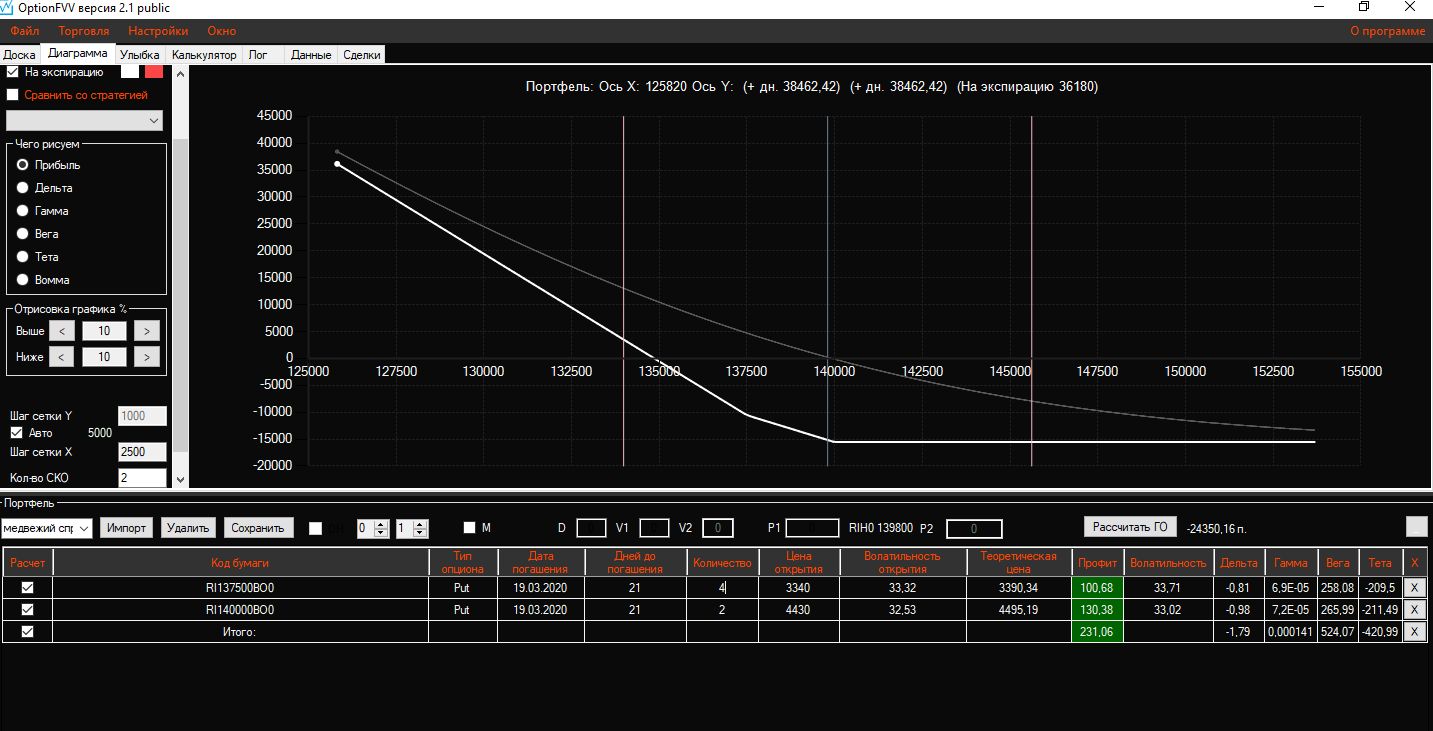Remove the RI137500BO0 row with its X button
1433x731 pixels.
tap(1414, 587)
